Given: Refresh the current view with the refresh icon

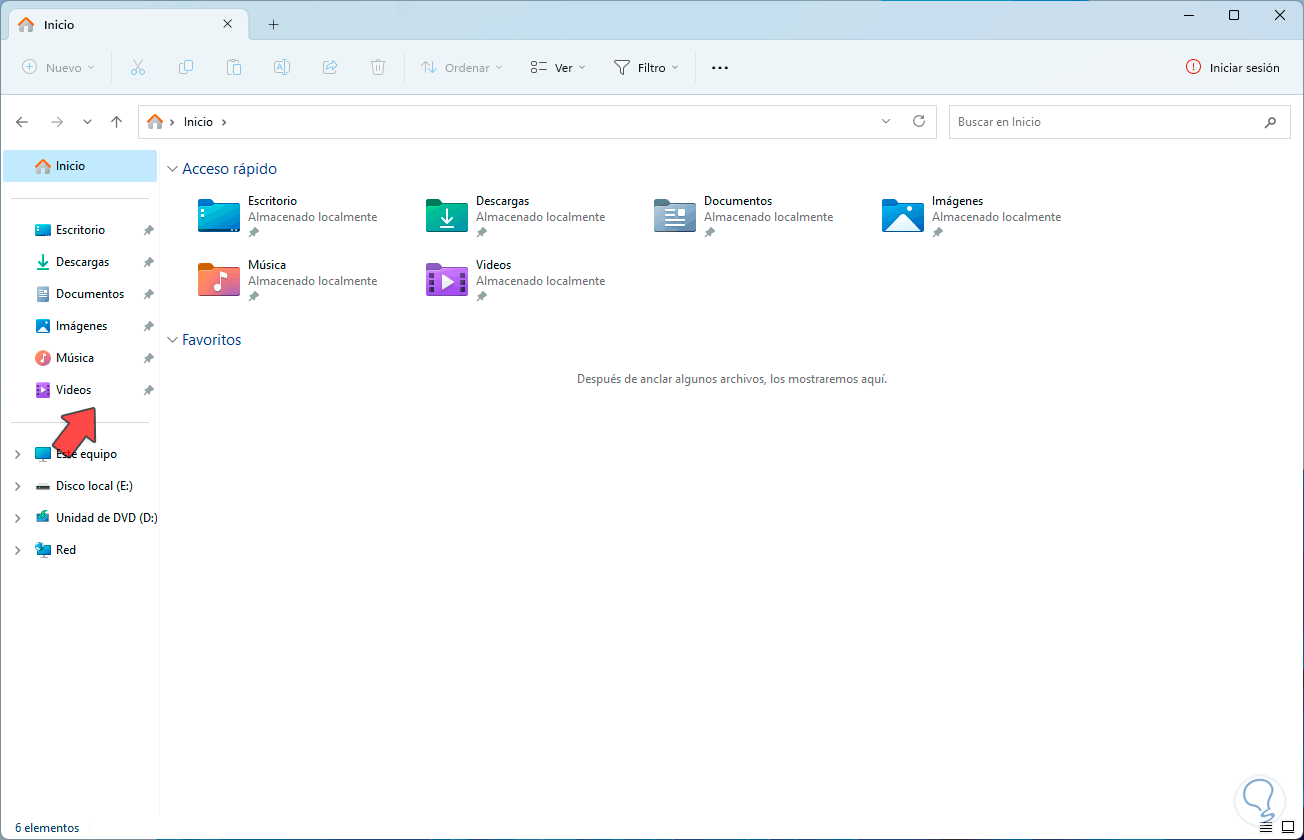Looking at the screenshot, I should (919, 121).
